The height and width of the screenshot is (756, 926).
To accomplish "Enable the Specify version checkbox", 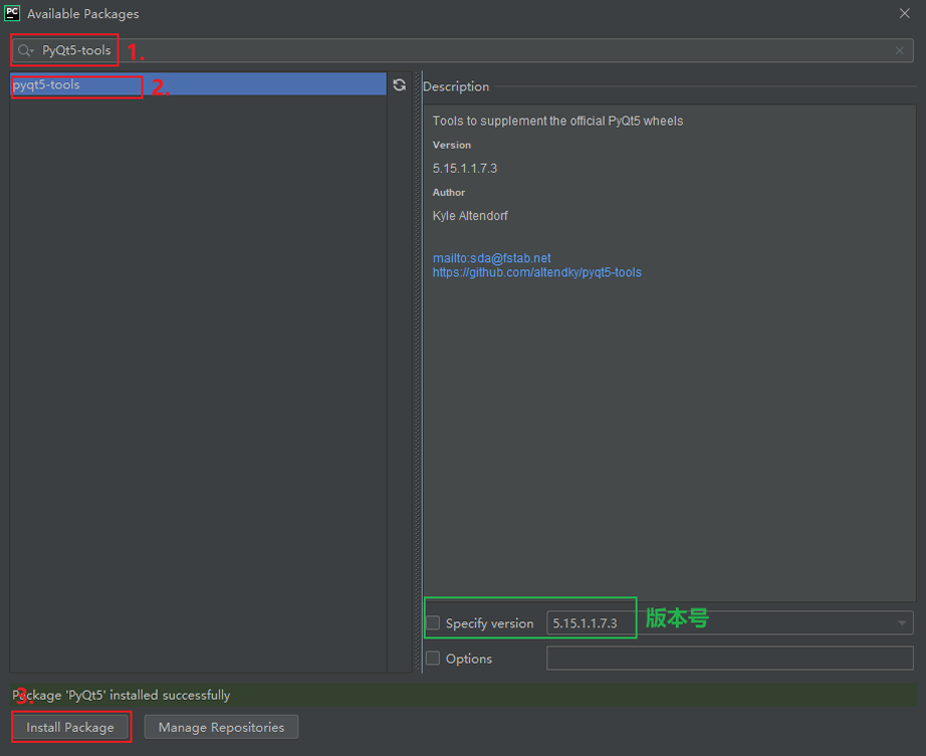I will pyautogui.click(x=433, y=623).
